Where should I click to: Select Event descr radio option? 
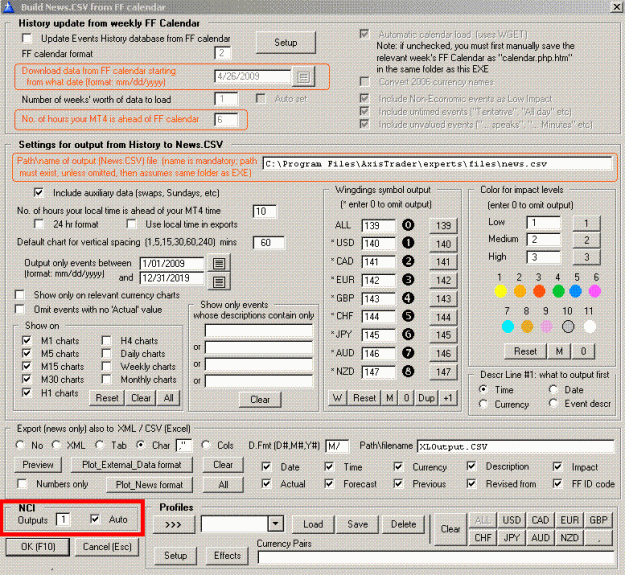[552, 403]
